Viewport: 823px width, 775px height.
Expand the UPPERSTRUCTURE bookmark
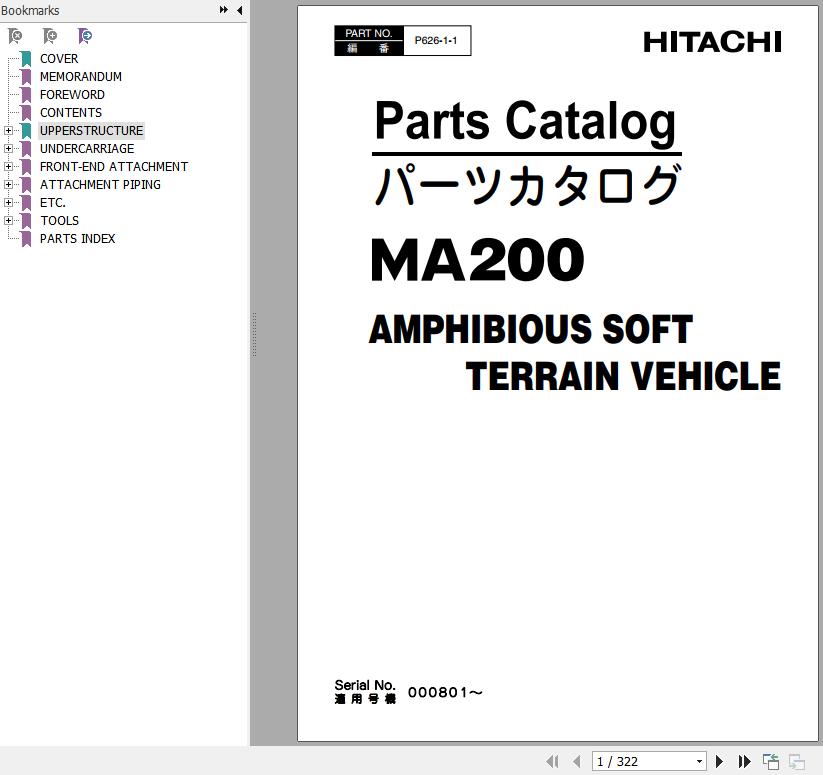pos(8,131)
